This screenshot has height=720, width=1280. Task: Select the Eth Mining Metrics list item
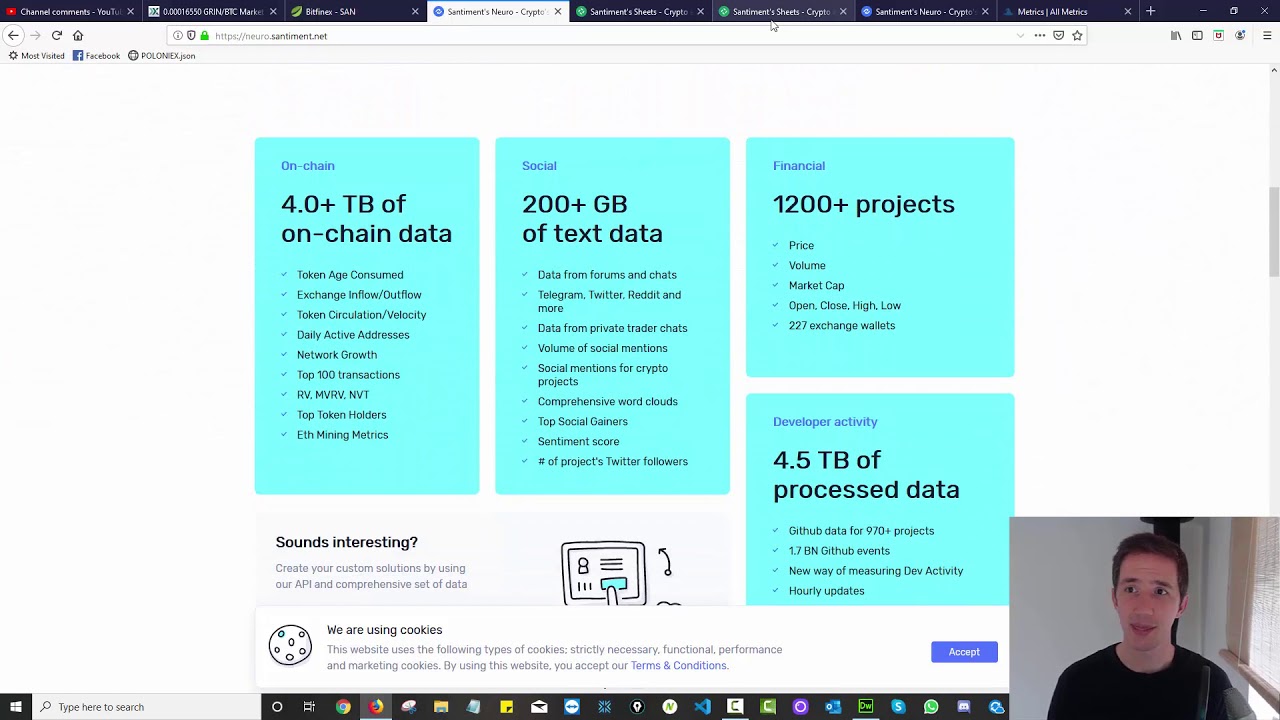pos(342,435)
